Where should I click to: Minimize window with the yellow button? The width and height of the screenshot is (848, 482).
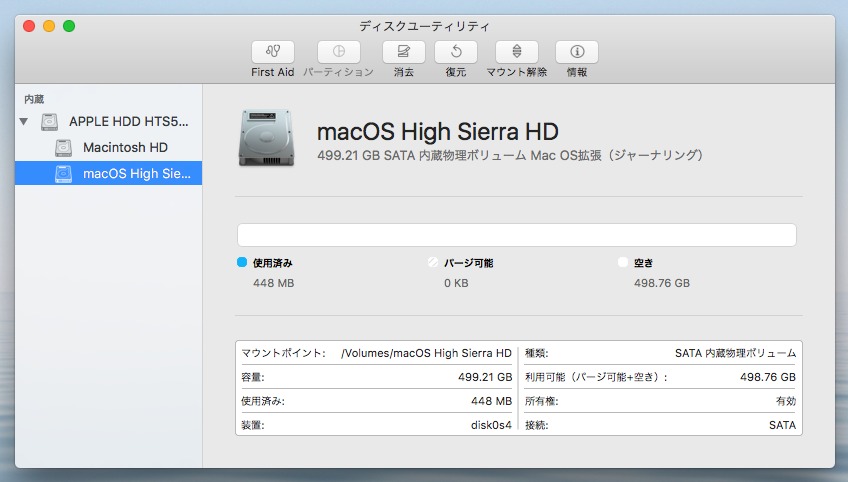[49, 26]
